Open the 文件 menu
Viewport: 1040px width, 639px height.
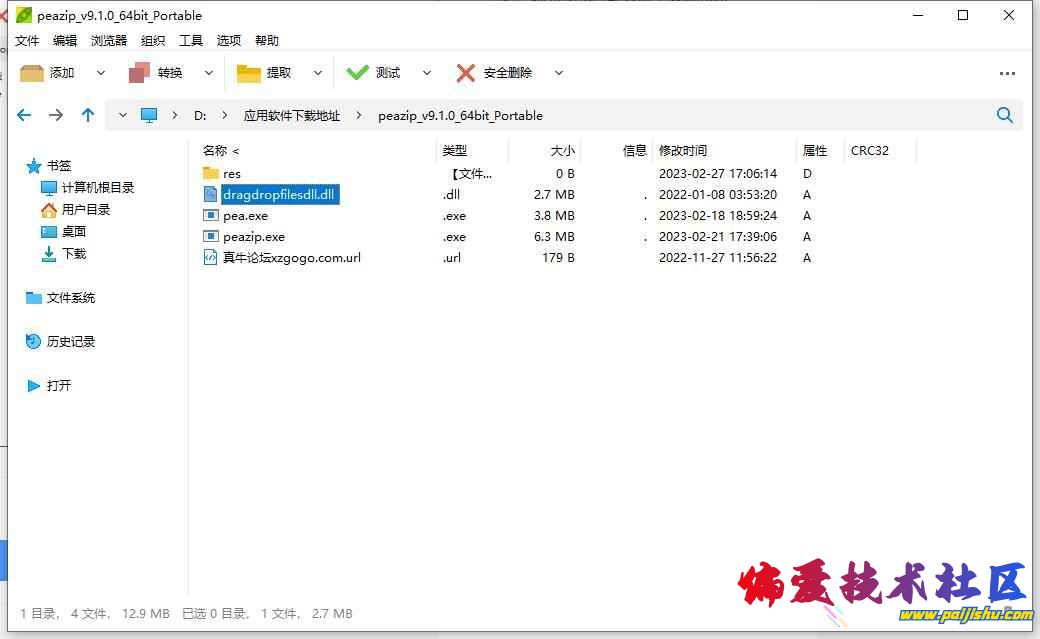click(x=27, y=41)
